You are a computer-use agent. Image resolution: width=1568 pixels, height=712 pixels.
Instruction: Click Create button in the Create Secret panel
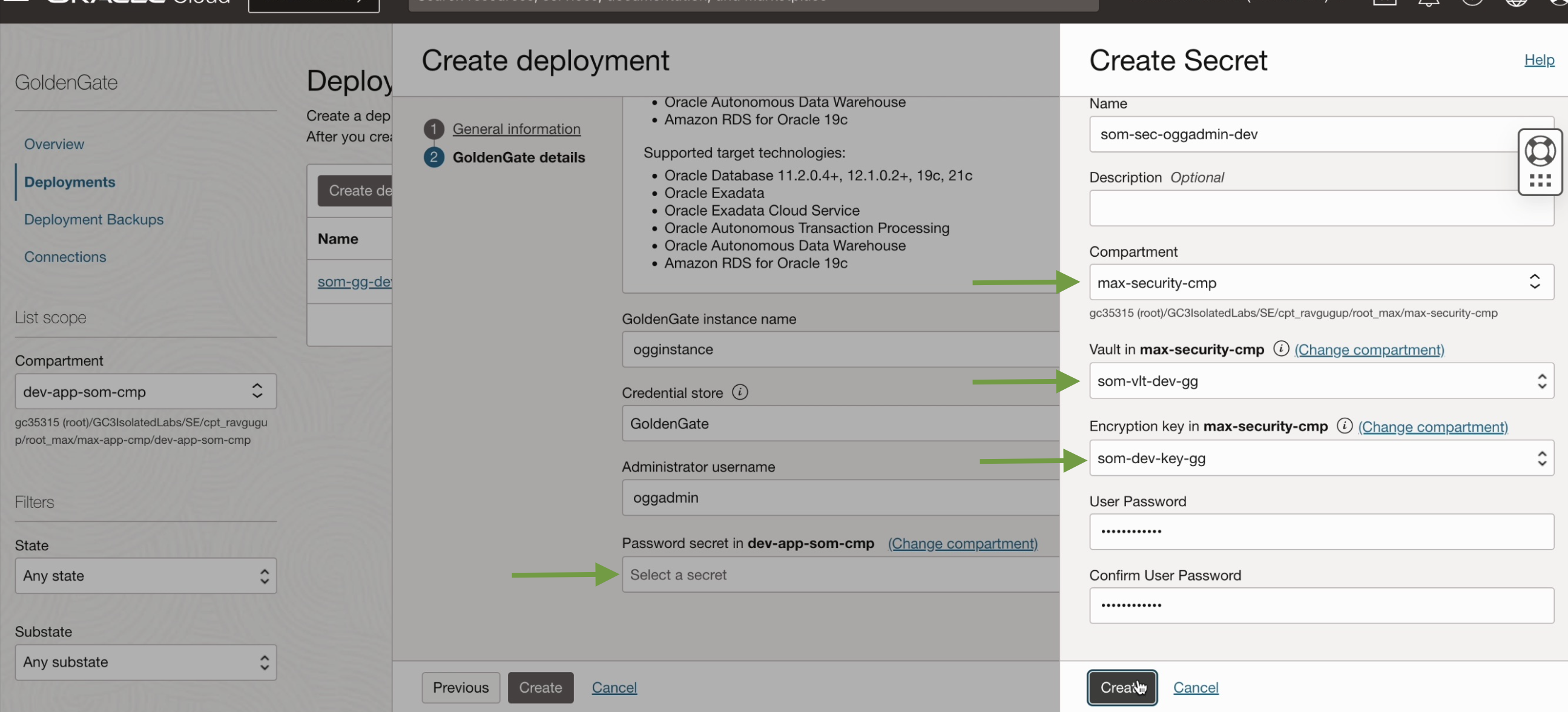click(1121, 688)
